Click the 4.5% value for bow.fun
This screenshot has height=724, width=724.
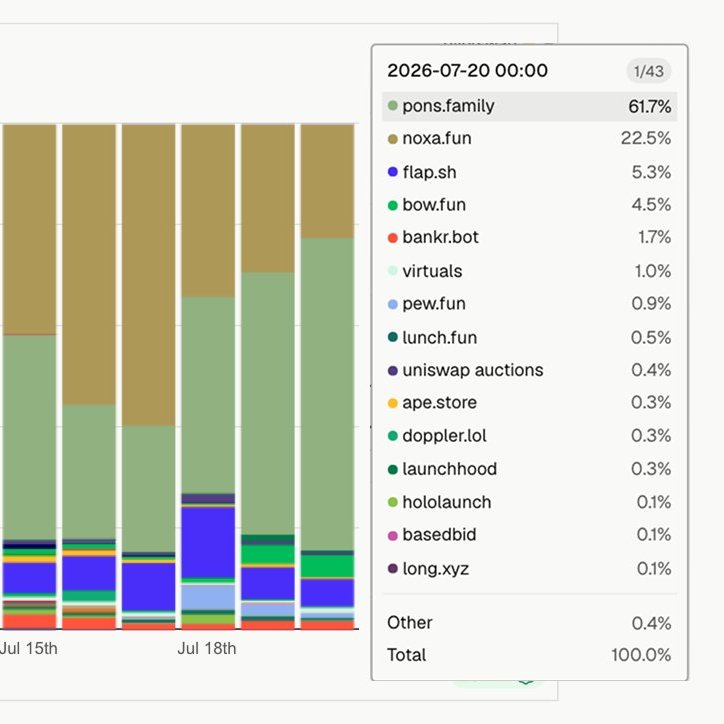click(x=651, y=205)
